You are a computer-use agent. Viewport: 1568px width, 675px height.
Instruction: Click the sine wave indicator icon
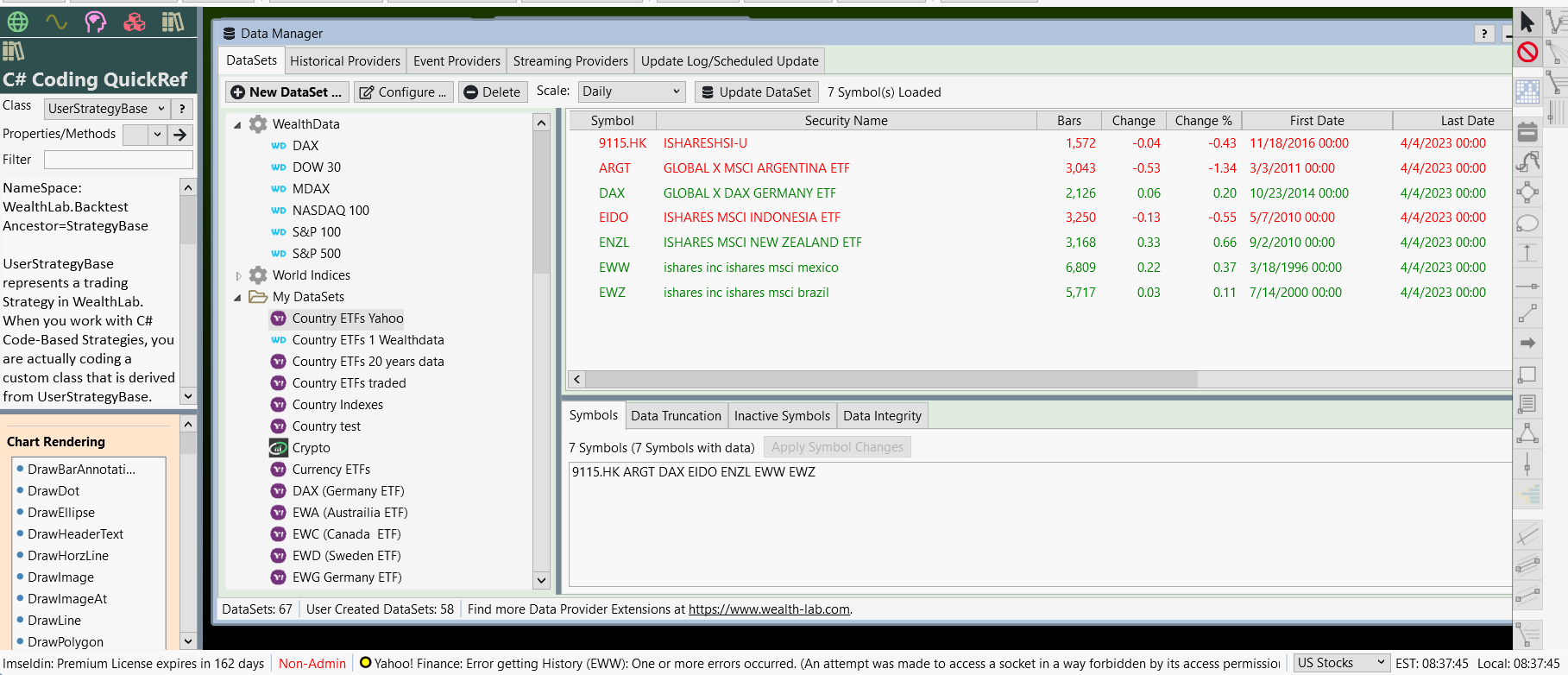pos(56,22)
